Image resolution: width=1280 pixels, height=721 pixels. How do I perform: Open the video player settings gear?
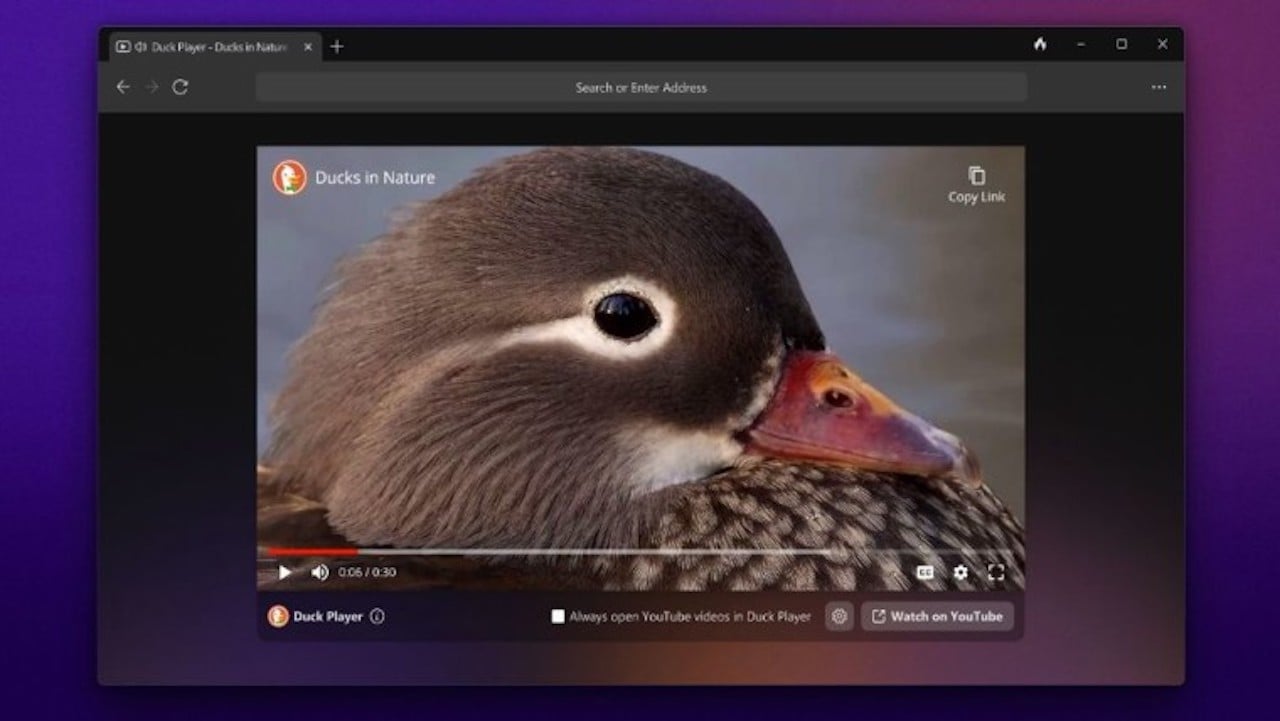960,572
